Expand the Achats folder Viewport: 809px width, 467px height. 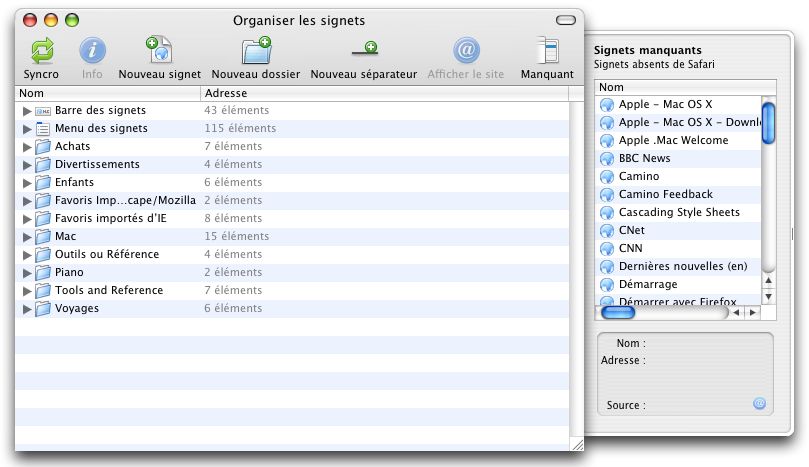click(x=27, y=147)
